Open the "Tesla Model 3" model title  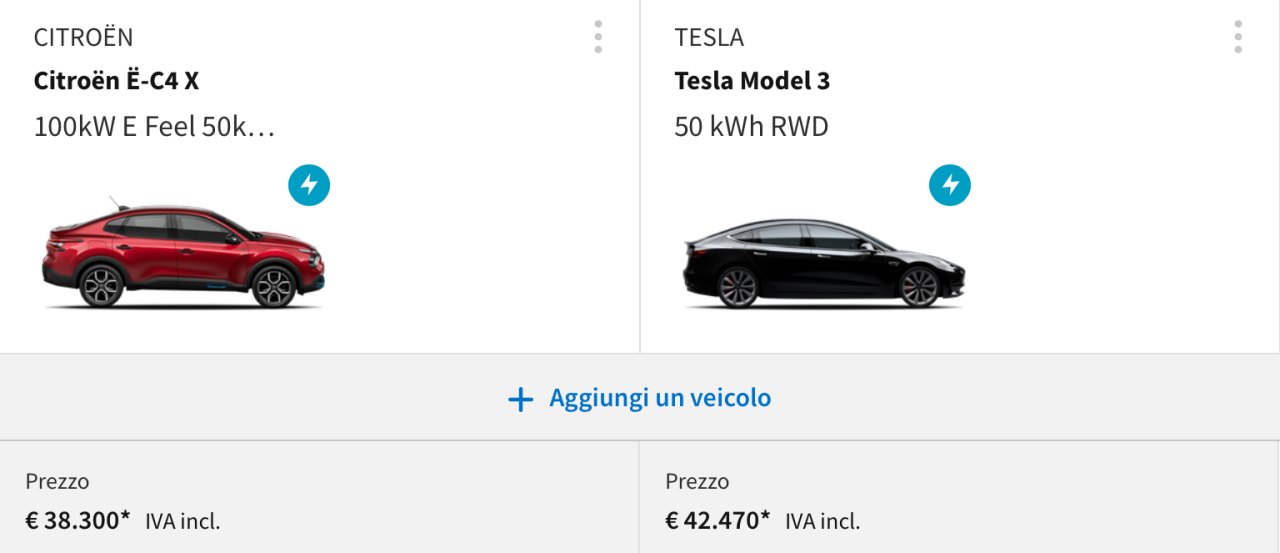pos(752,81)
